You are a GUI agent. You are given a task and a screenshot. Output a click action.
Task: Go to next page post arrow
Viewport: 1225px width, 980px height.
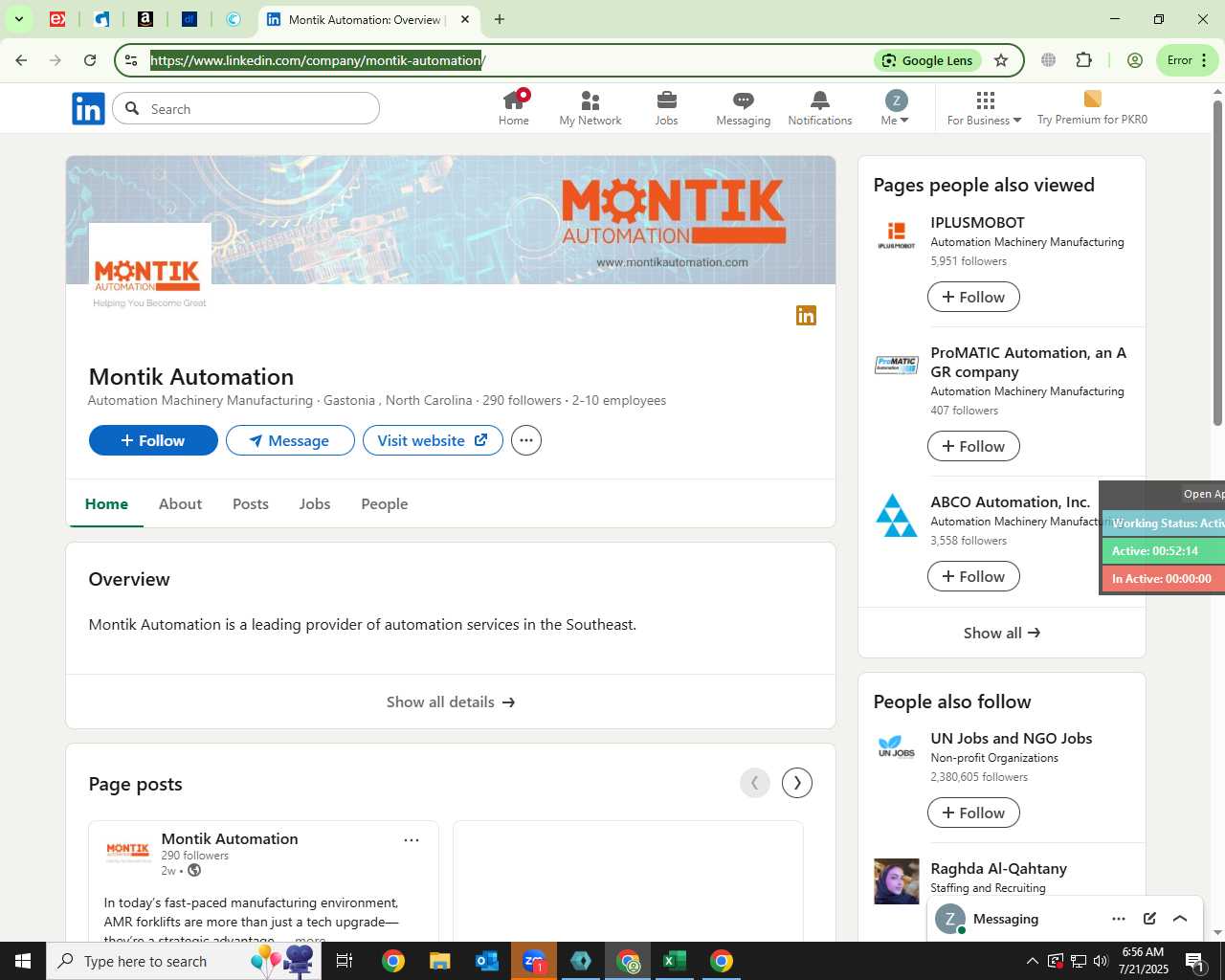tap(797, 783)
